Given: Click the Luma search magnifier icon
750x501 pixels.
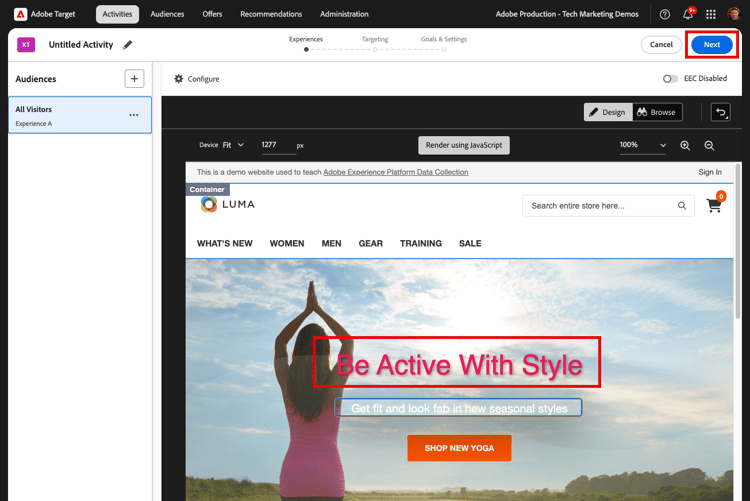Looking at the screenshot, I should point(682,206).
